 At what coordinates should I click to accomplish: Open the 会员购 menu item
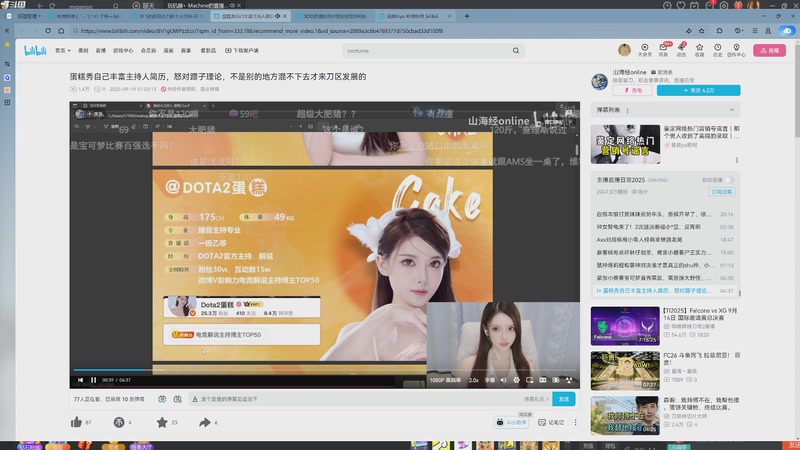[148, 51]
